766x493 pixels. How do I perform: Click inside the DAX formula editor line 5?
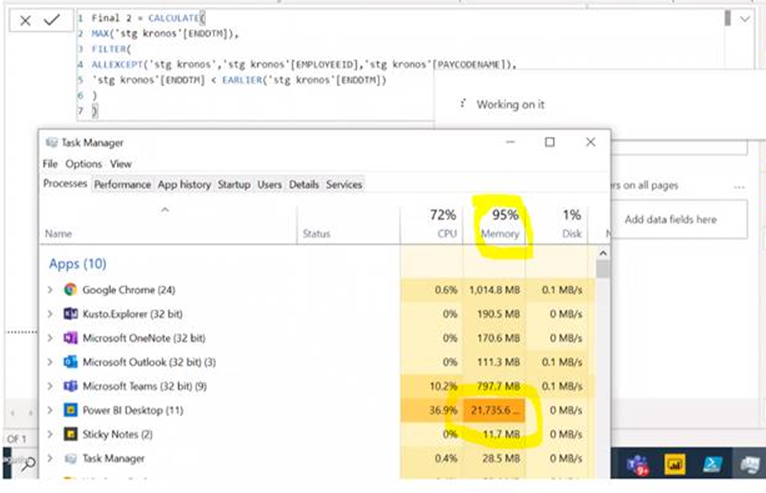click(239, 80)
